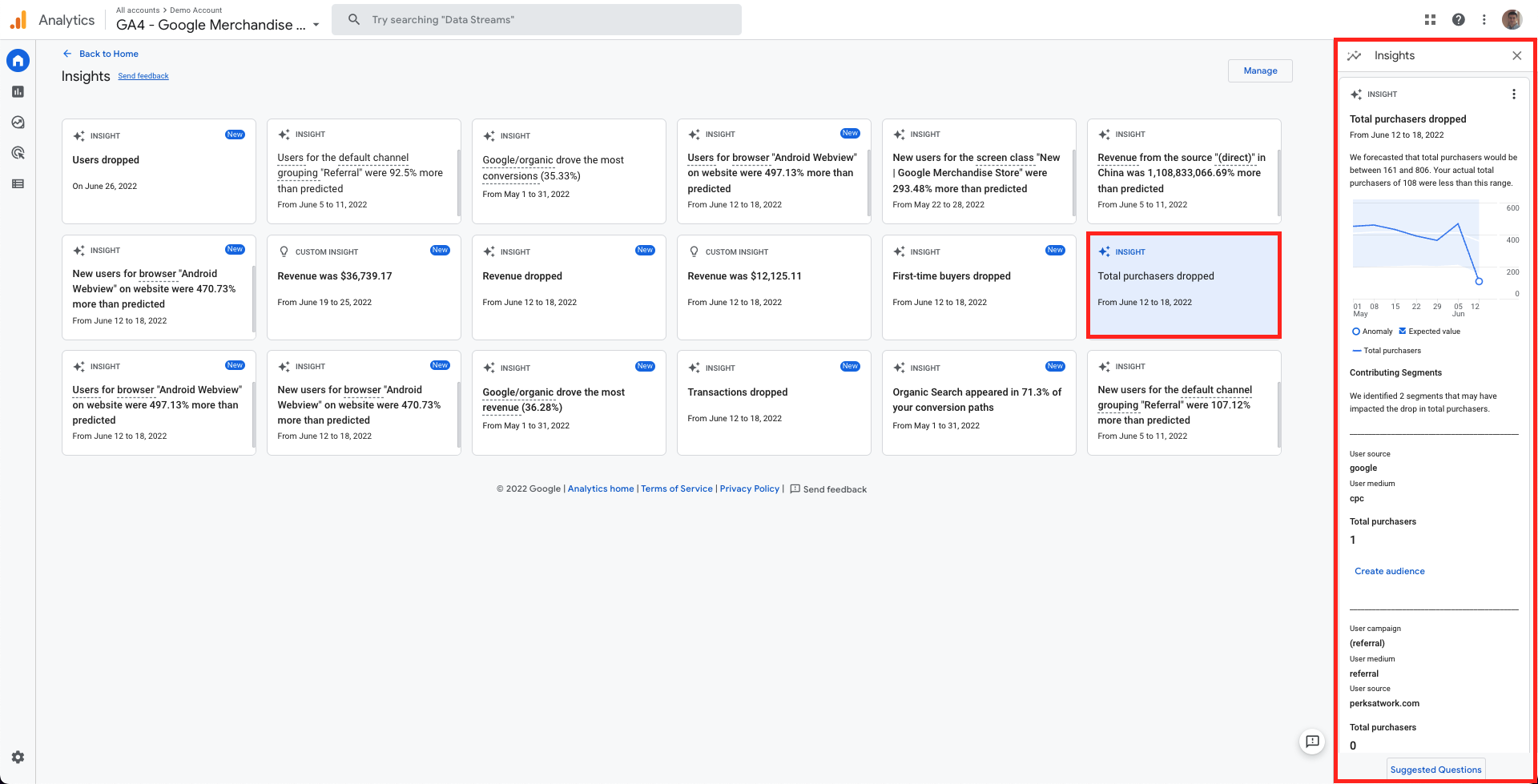Open the Privacy Policy link
The image size is (1538, 784).
750,488
